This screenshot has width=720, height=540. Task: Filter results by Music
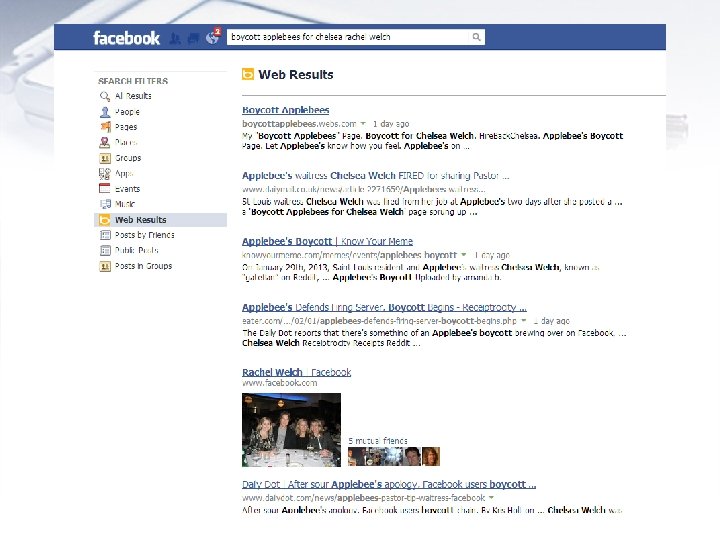coord(125,204)
